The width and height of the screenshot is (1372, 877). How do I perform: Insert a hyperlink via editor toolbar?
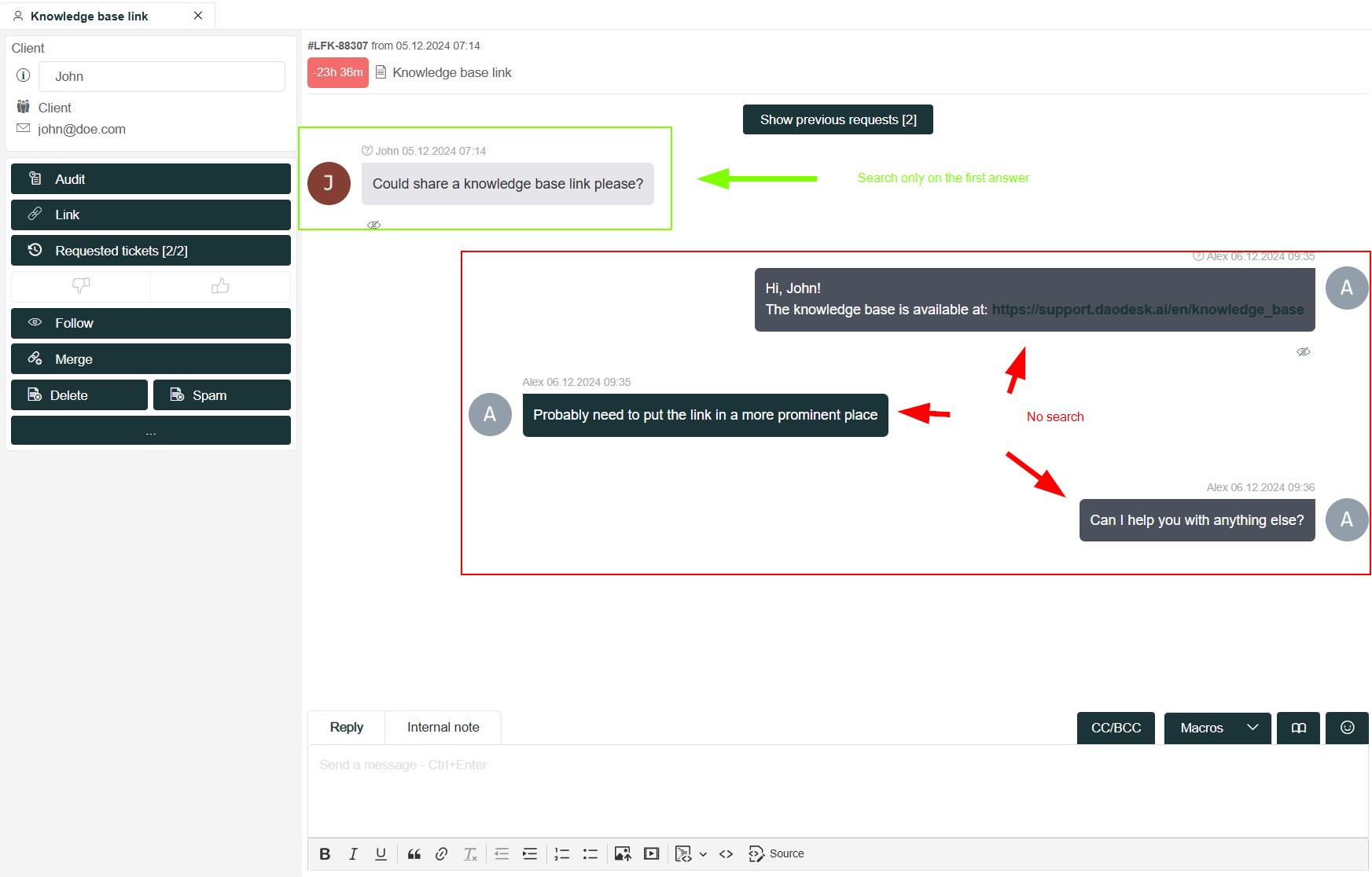[442, 853]
